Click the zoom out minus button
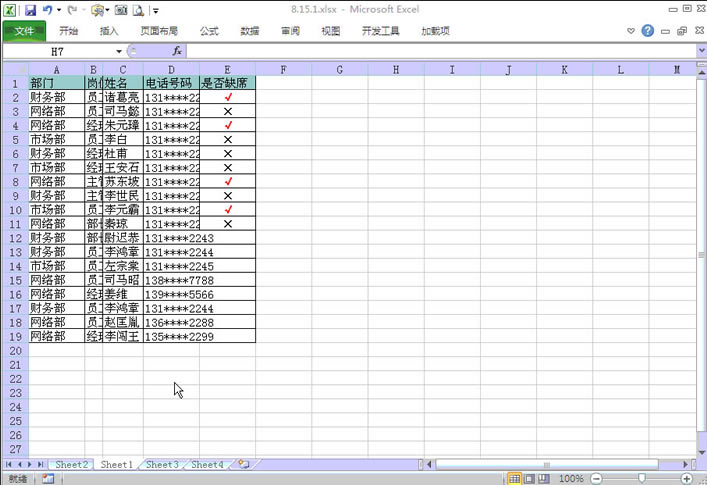Screen dimensions: 707x485 click(x=596, y=478)
